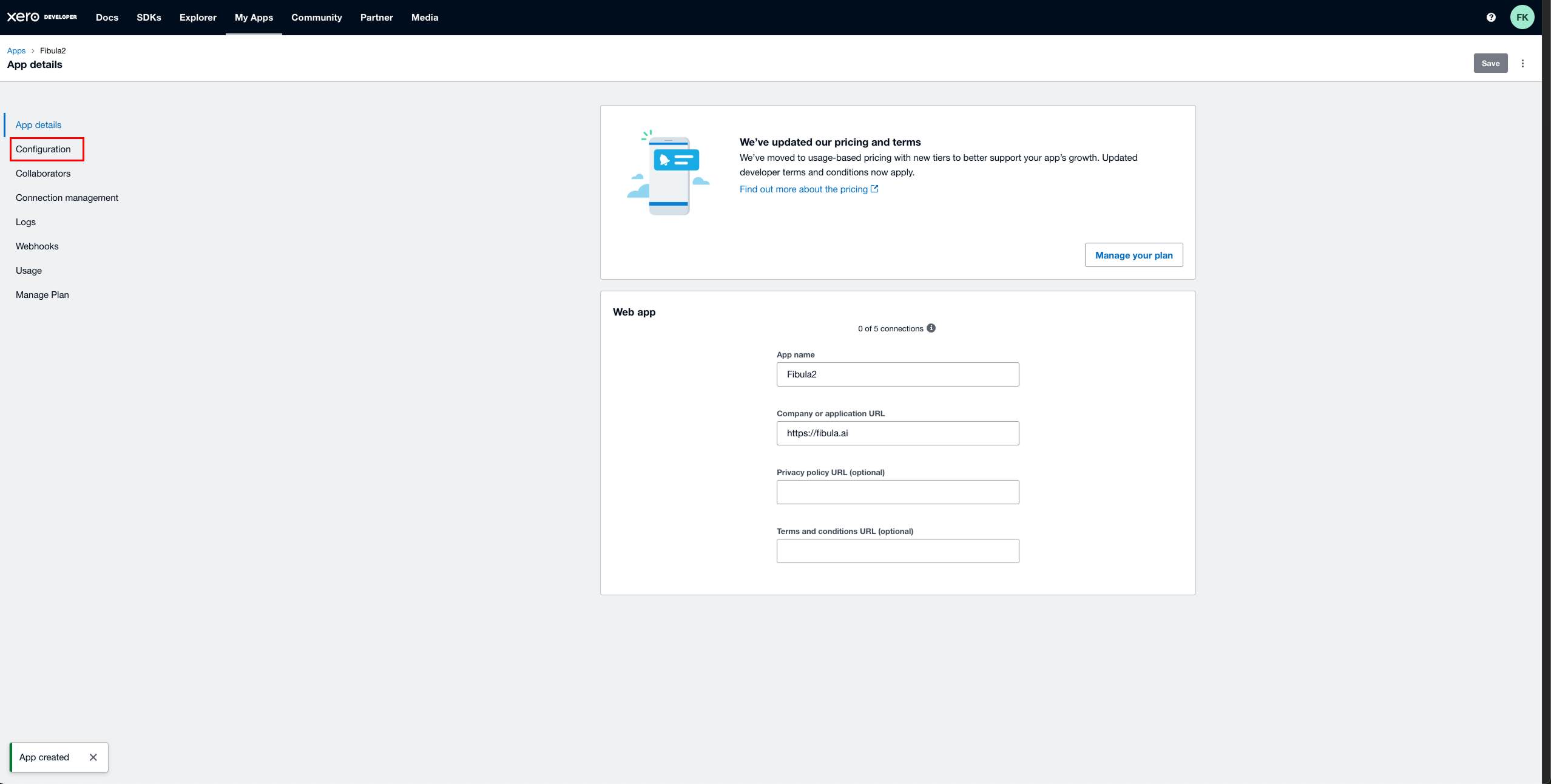Click the pricing update phone illustration
This screenshot has height=784, width=1551.
(669, 173)
